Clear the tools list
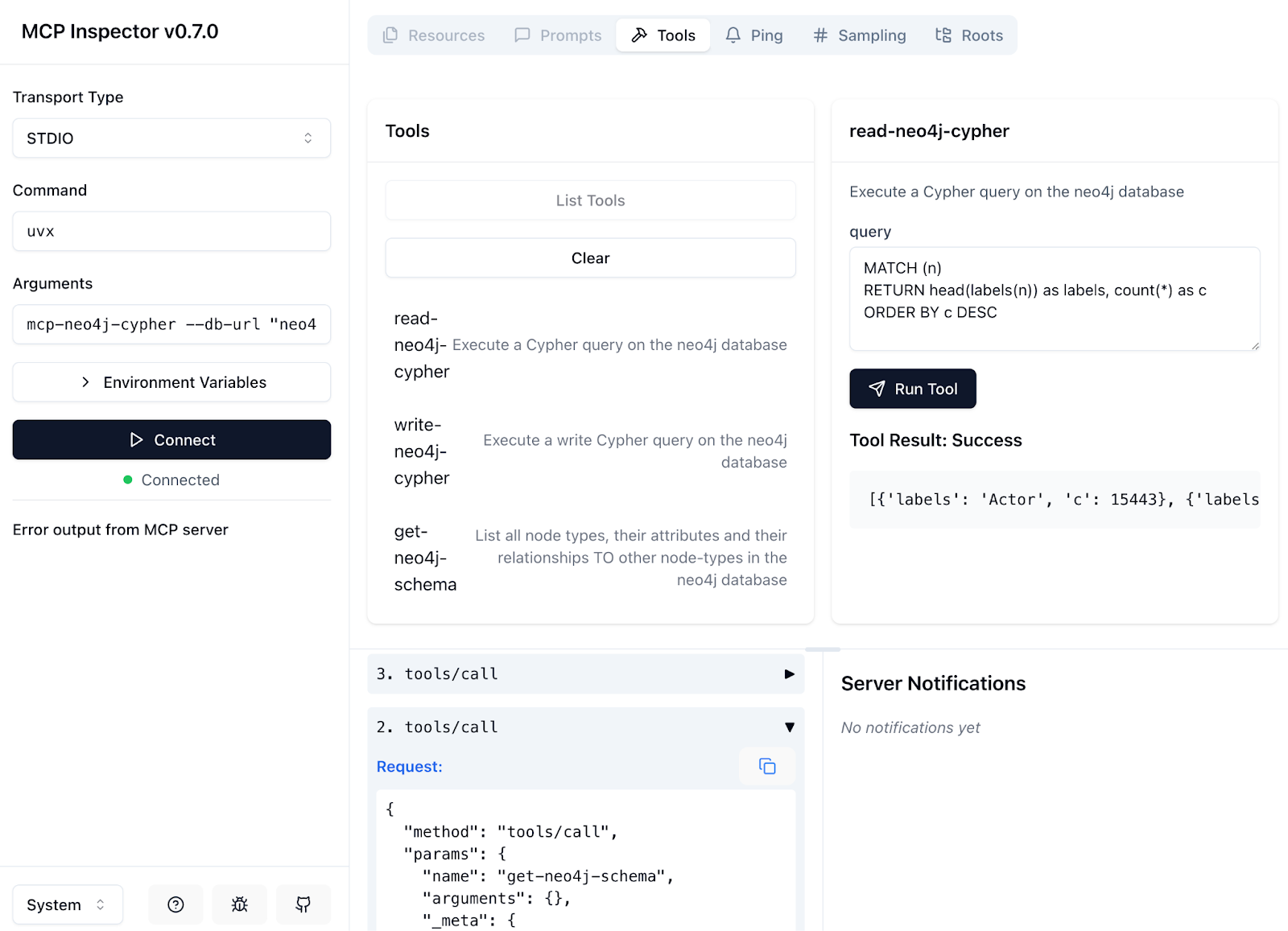Viewport: 1288px width, 931px height. tap(590, 257)
